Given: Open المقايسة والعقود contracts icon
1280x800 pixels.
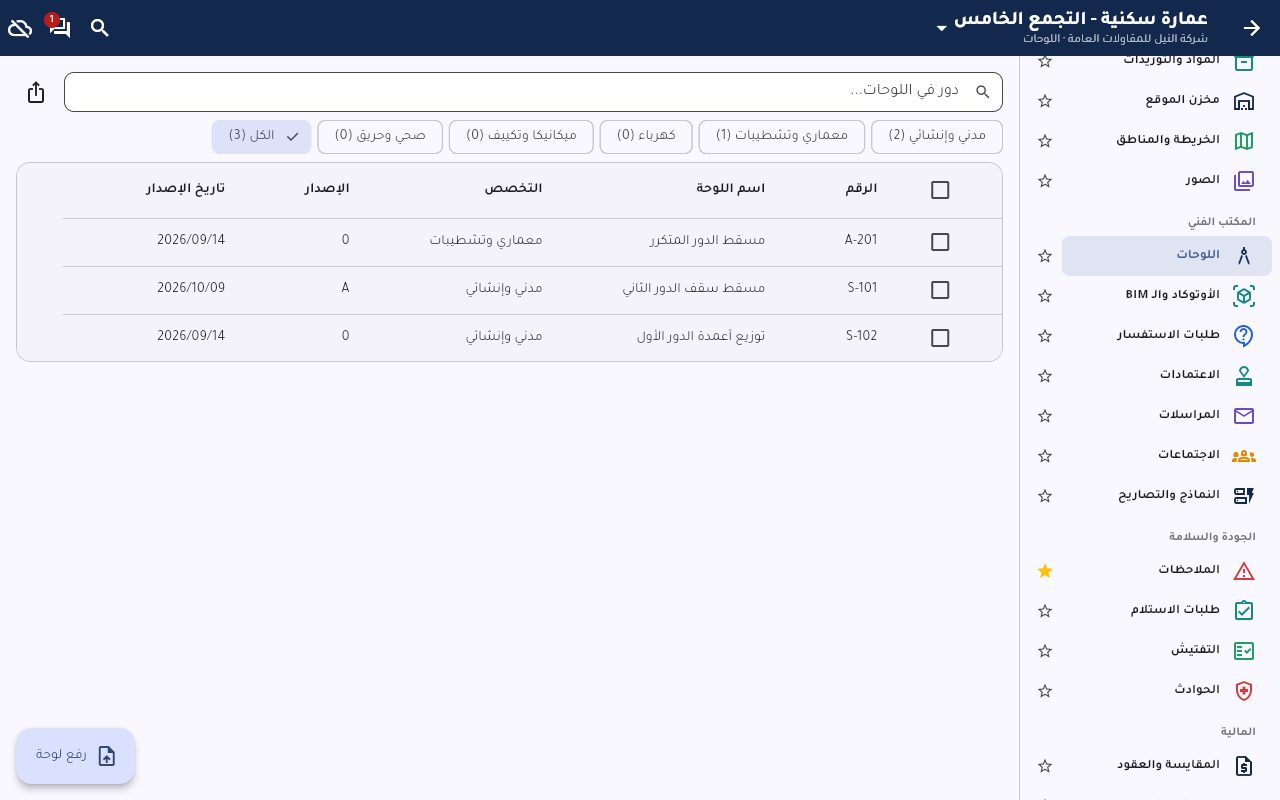Looking at the screenshot, I should point(1244,766).
